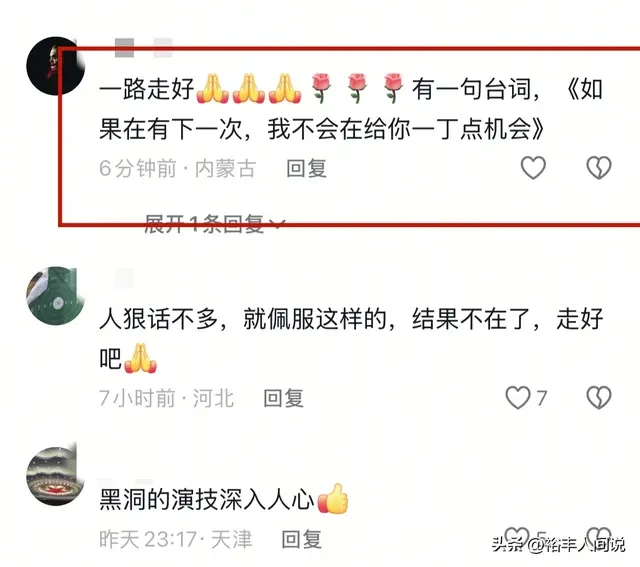Select the comment text 一路走好 with roses

[351, 109]
